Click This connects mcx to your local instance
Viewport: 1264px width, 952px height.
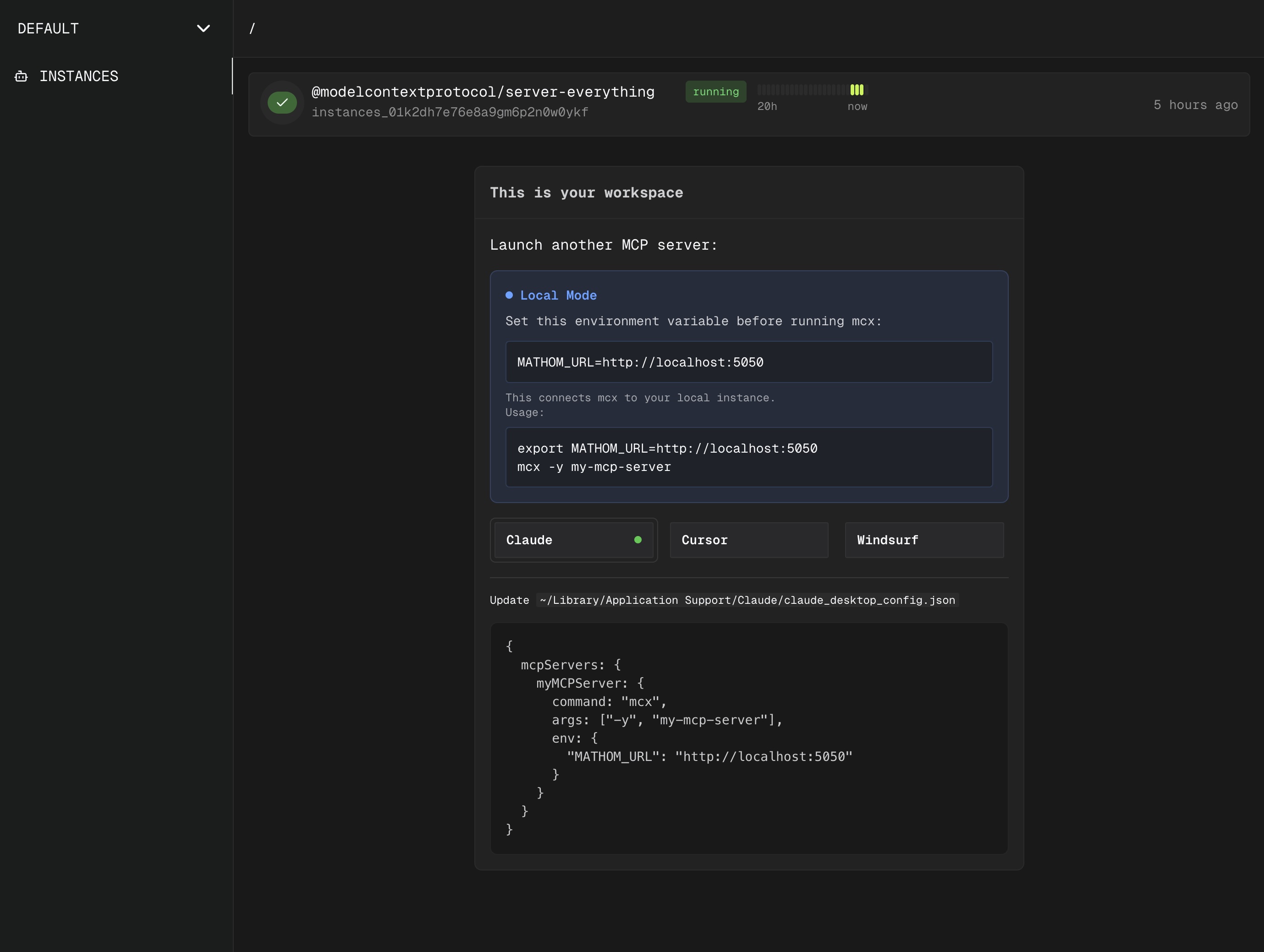coord(640,398)
